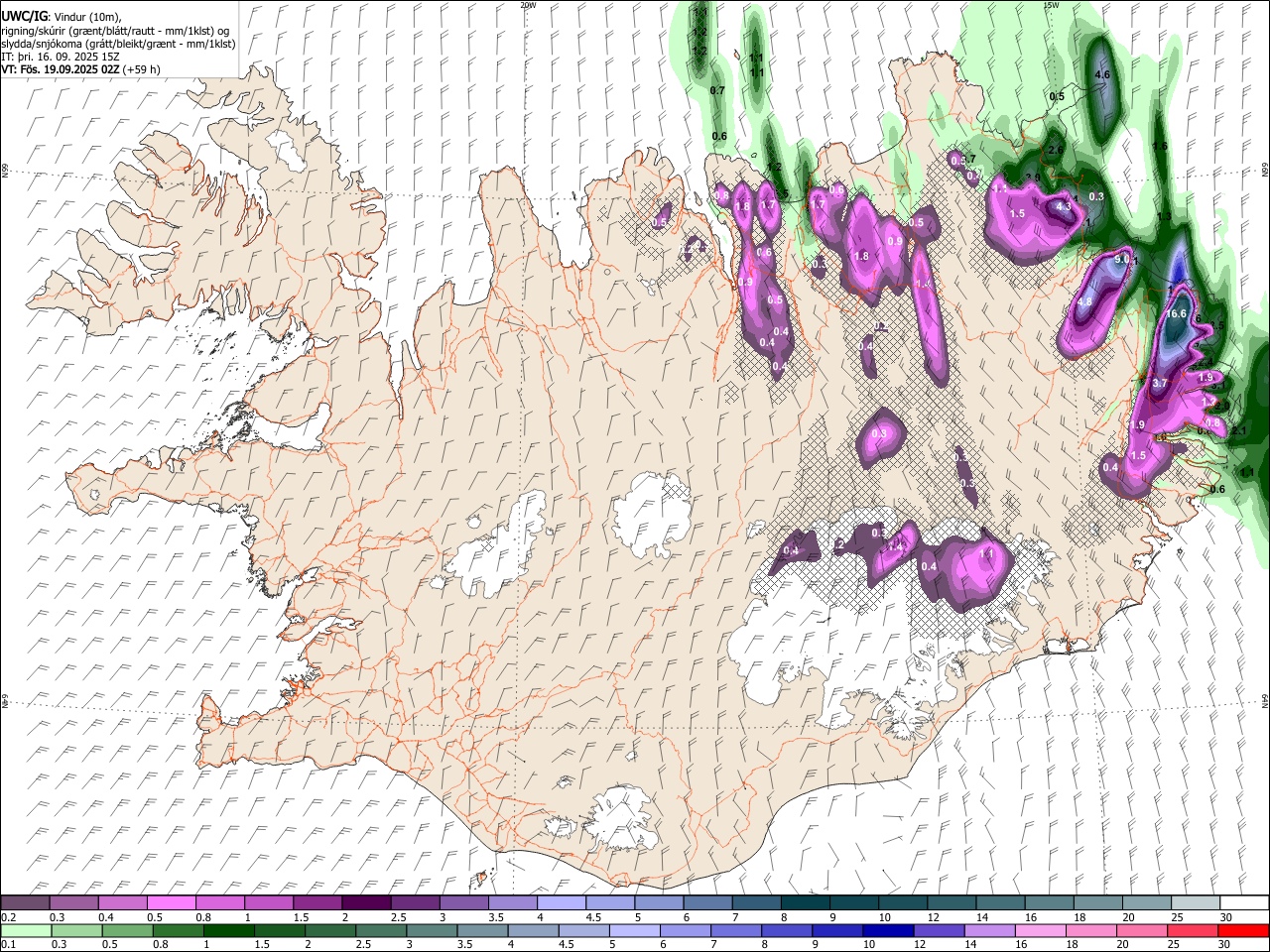1270x952 pixels.
Task: Click the 2.6 rain value label
Action: (1056, 151)
